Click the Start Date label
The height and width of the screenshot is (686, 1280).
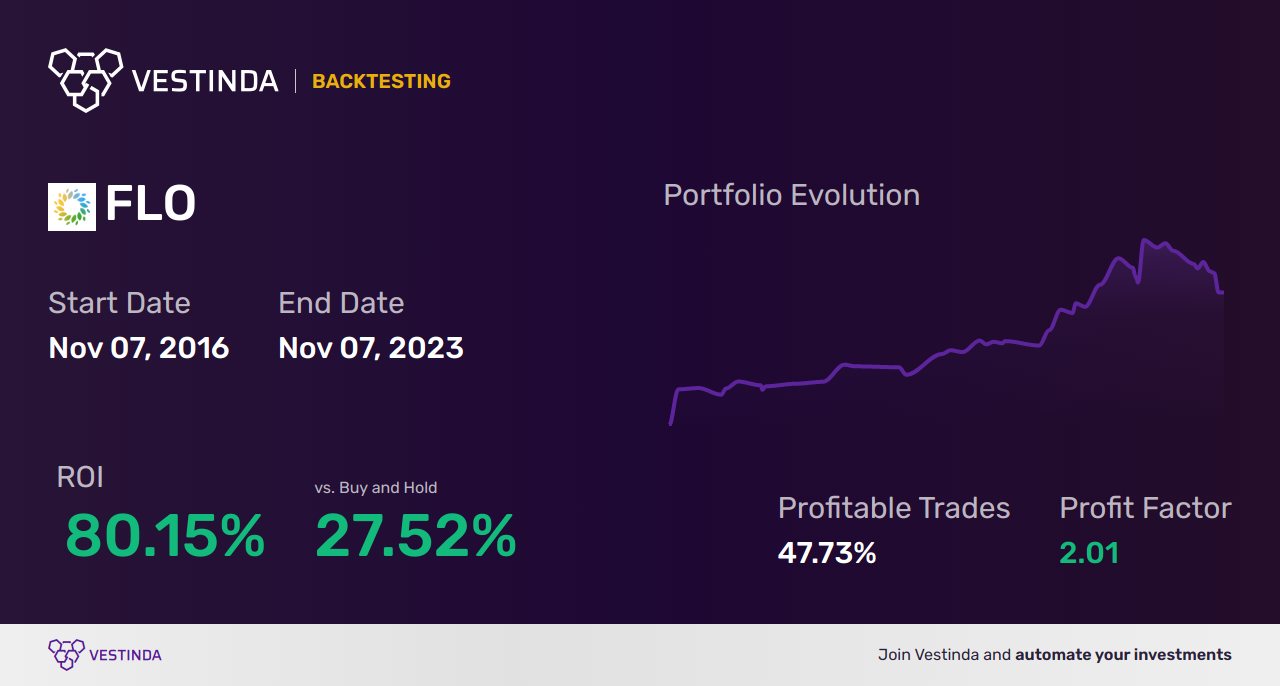pyautogui.click(x=119, y=303)
